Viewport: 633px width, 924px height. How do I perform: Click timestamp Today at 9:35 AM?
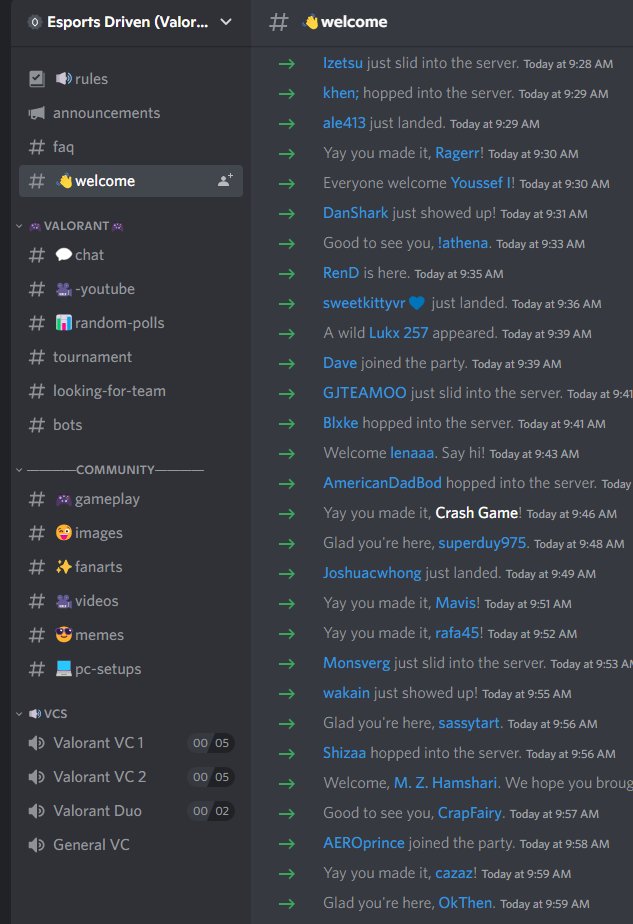tap(459, 274)
